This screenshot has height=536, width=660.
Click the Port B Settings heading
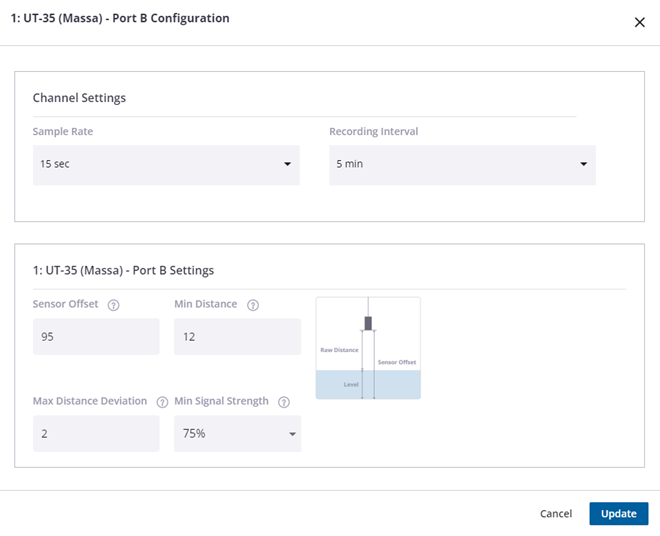[123, 270]
